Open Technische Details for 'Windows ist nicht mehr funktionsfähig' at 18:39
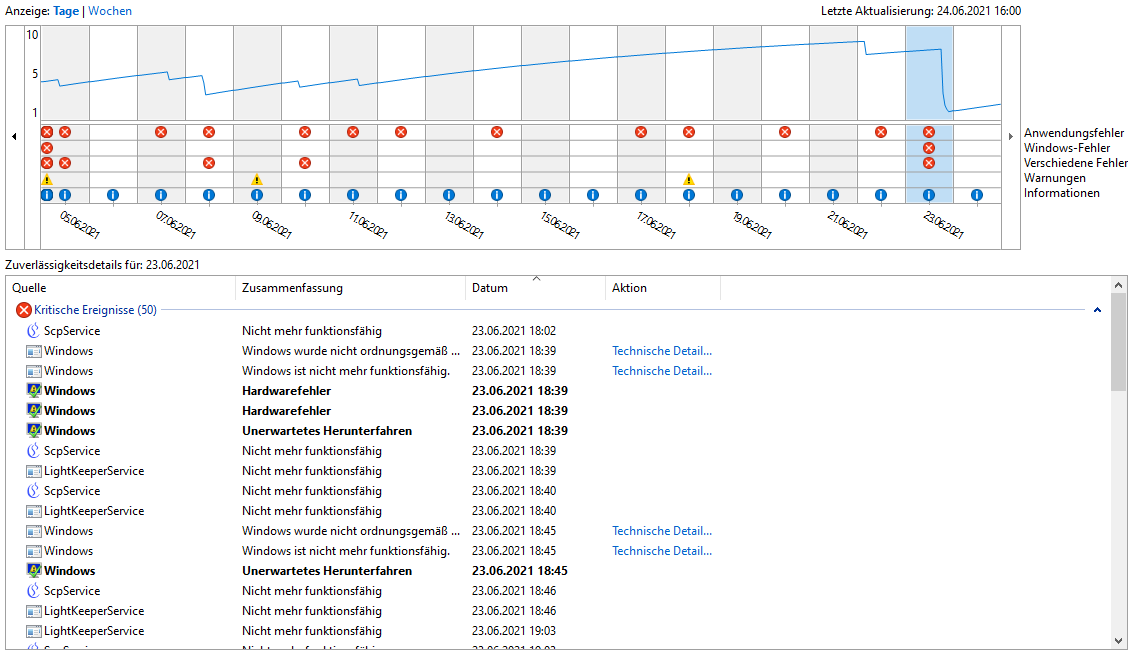 tap(662, 371)
